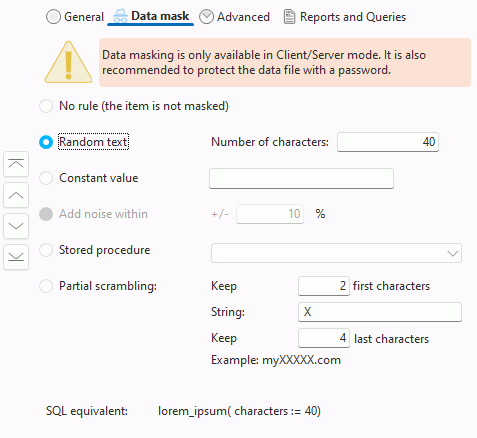Choose the Constant value radio option

(x=46, y=178)
